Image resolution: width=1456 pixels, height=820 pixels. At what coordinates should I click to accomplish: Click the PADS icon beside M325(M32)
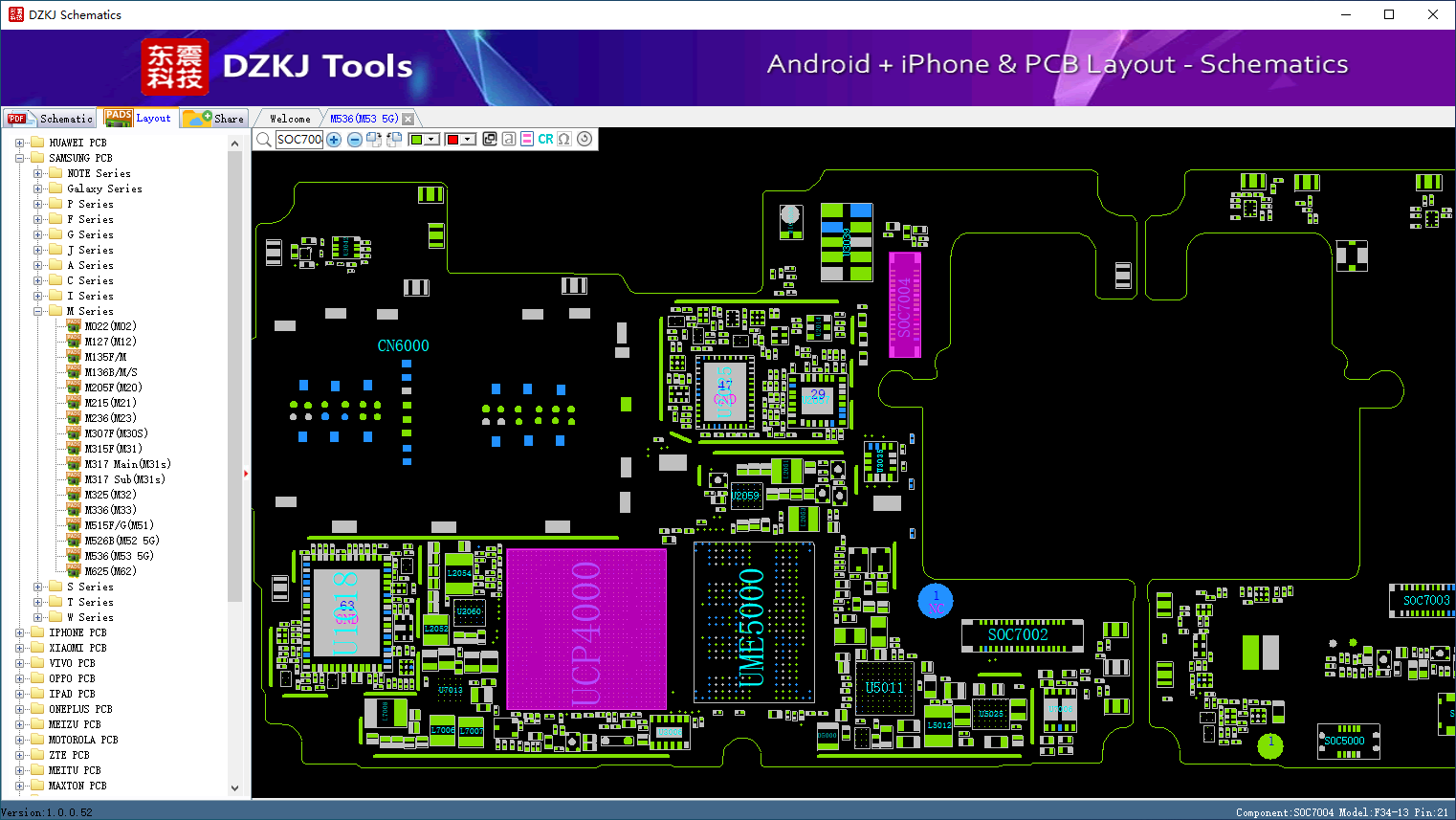coord(74,495)
